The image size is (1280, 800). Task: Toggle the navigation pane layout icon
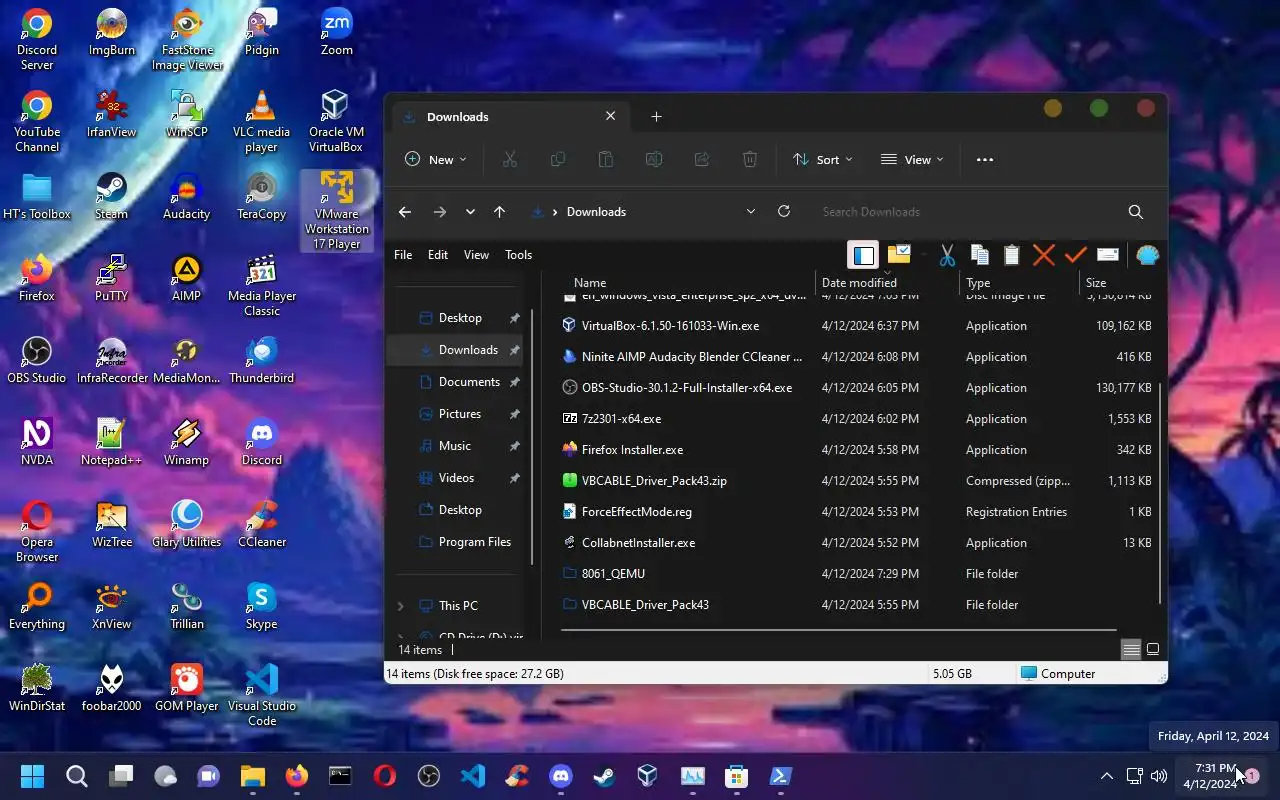[x=863, y=255]
